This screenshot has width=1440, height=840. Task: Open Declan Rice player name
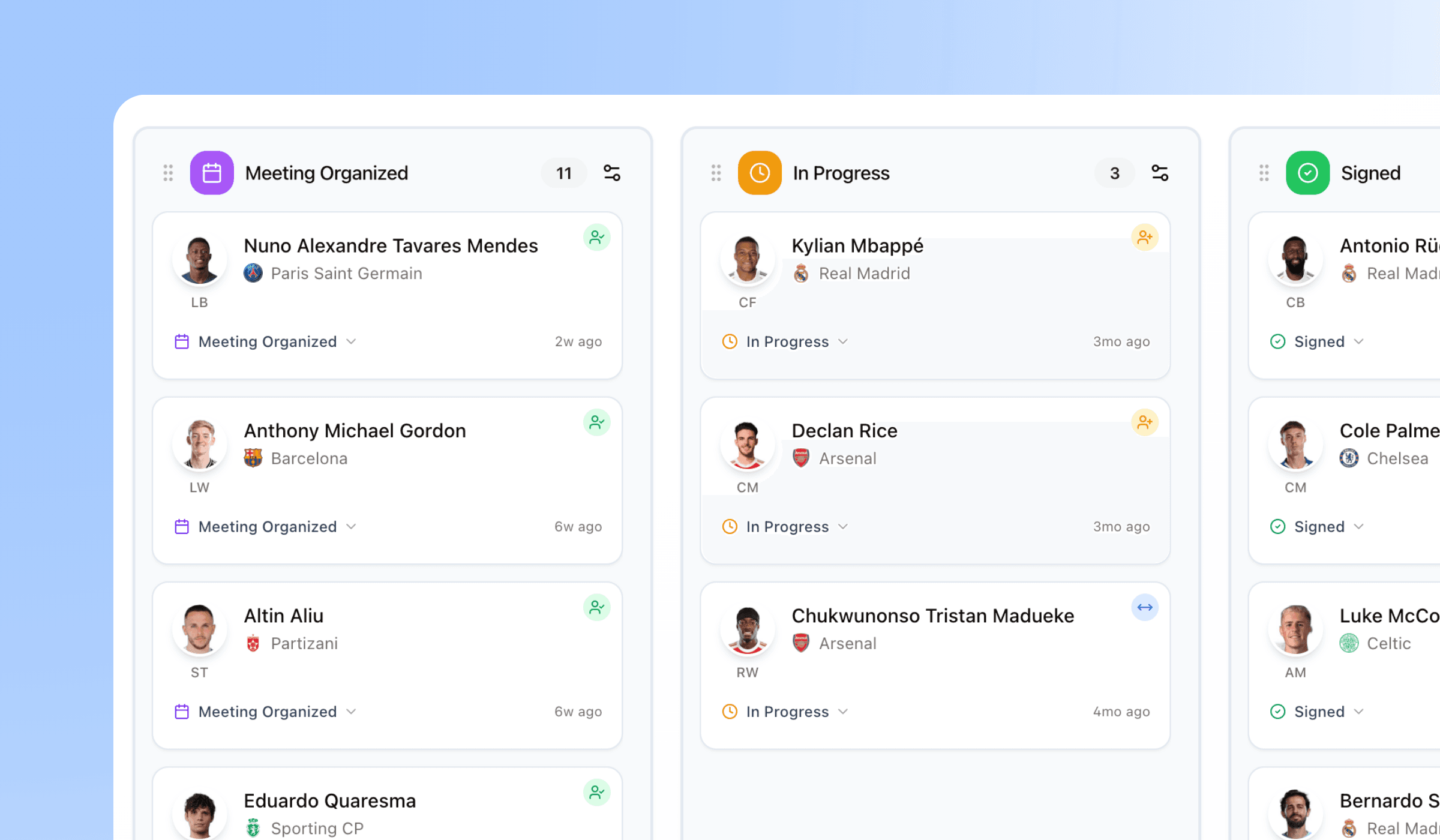(844, 431)
